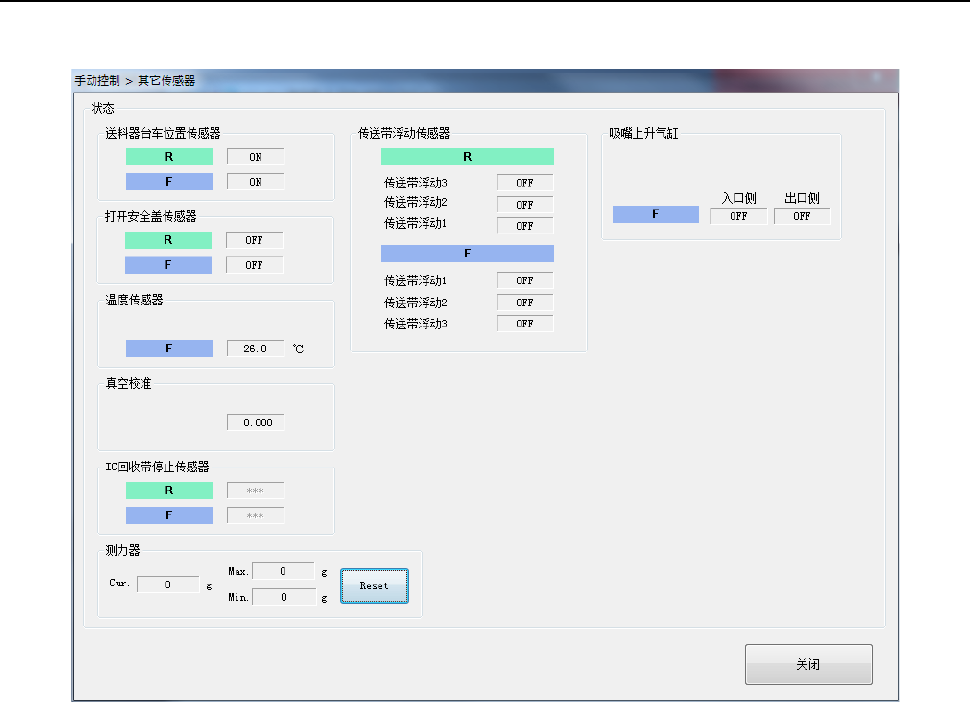Click the Reset button in 测力器
The width and height of the screenshot is (970, 702).
coord(374,586)
